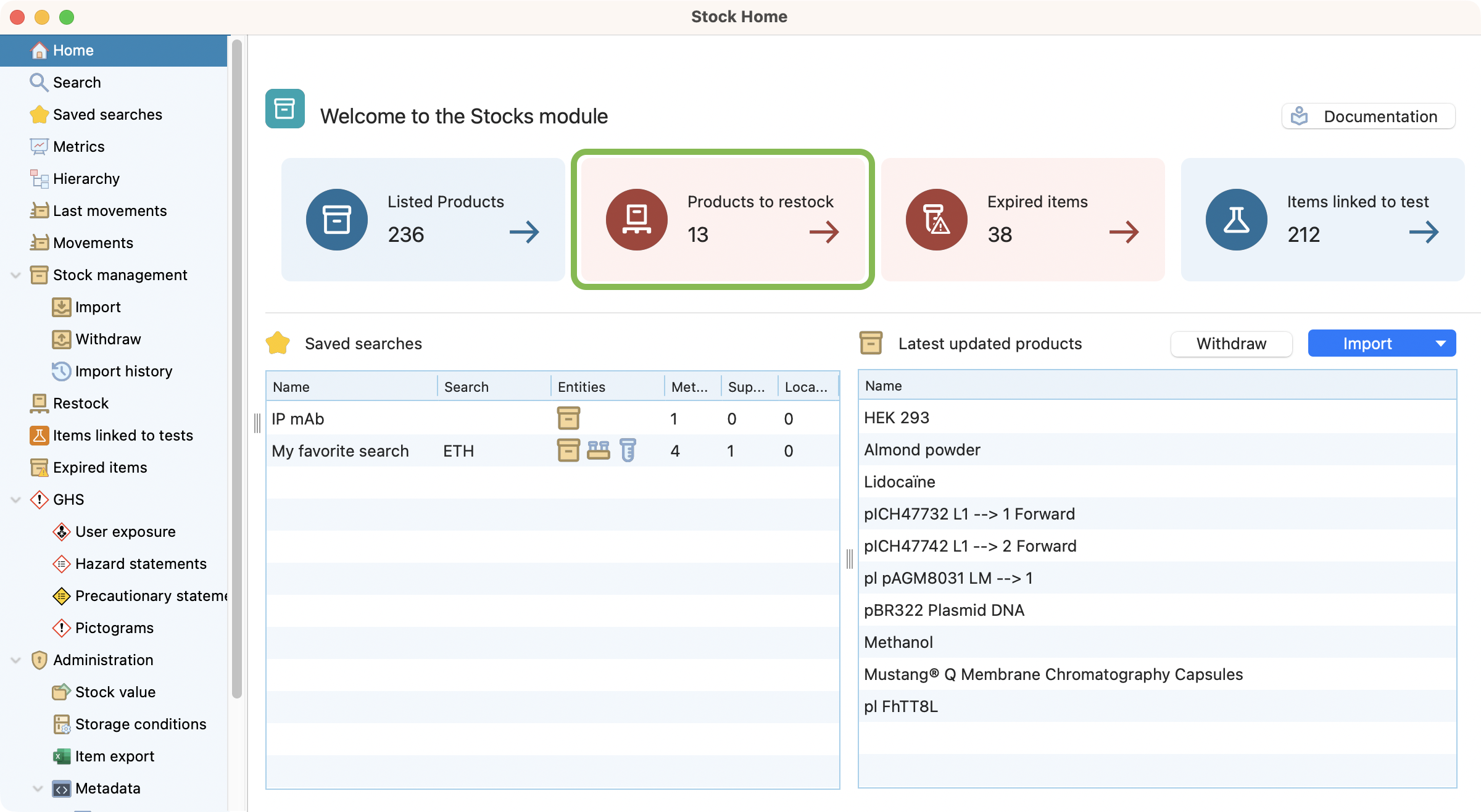1481x812 pixels.
Task: Collapse the Stock management tree section
Action: (16, 275)
